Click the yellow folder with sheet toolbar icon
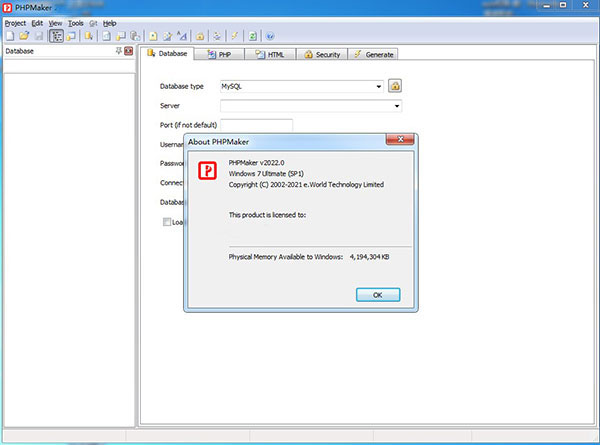 tap(121, 36)
